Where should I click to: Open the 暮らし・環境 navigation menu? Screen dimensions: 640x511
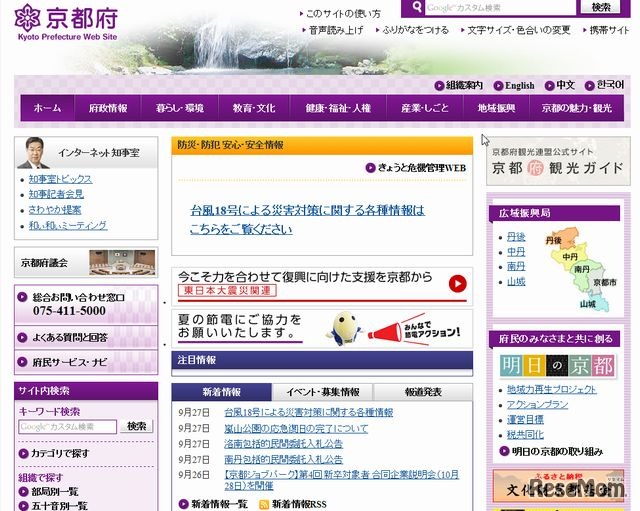(180, 108)
